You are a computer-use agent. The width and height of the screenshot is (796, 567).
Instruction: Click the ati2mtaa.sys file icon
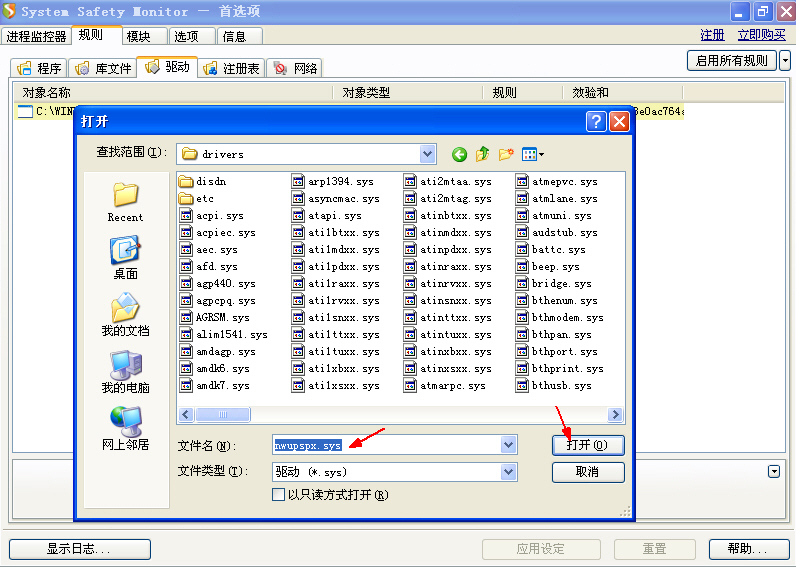click(x=410, y=181)
